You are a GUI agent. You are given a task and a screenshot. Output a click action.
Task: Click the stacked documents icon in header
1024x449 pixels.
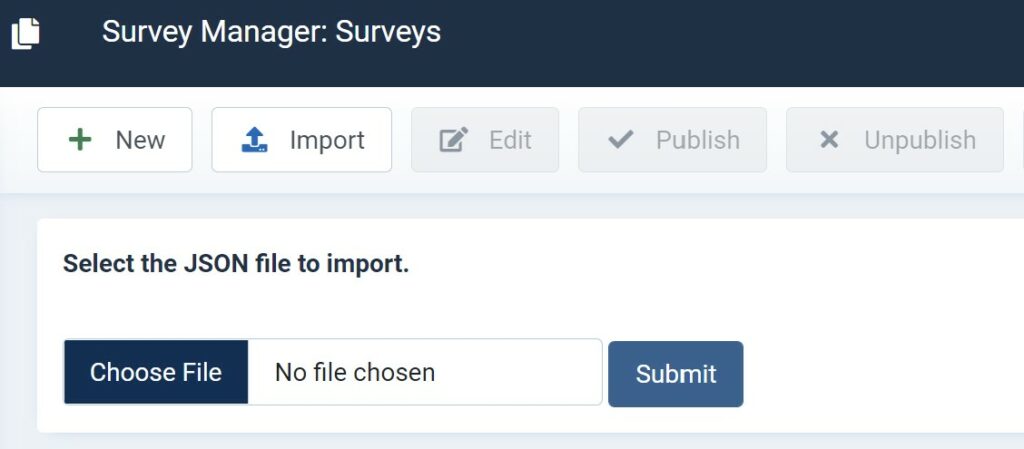pos(25,33)
